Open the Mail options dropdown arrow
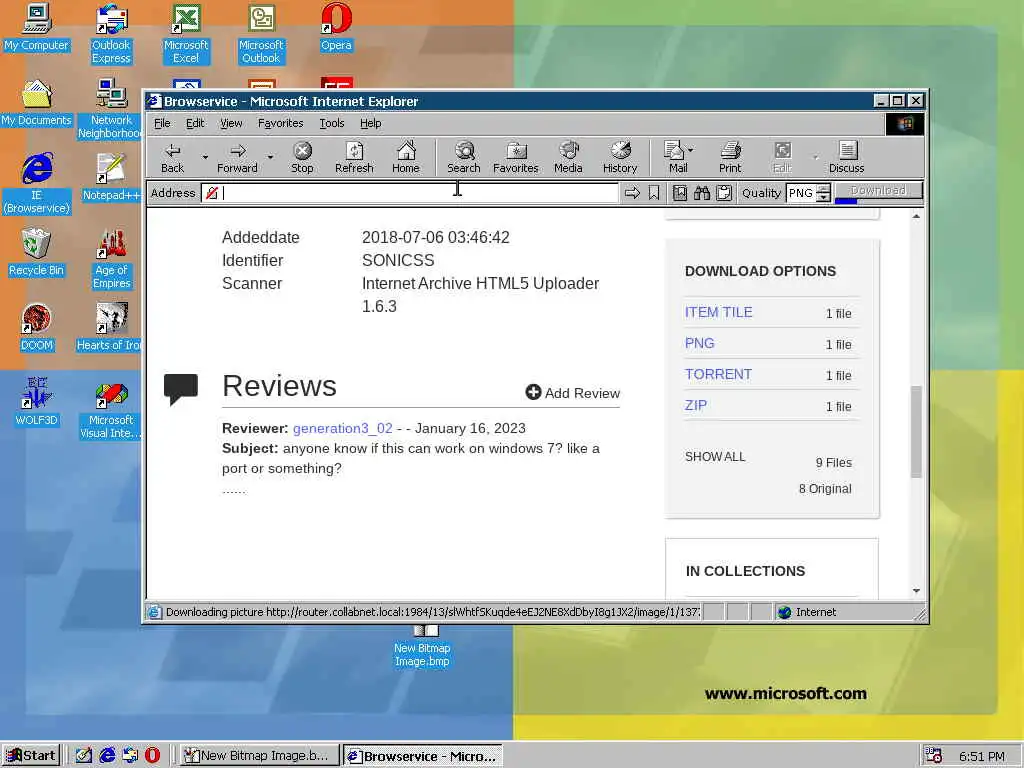1024x768 pixels. pyautogui.click(x=691, y=150)
